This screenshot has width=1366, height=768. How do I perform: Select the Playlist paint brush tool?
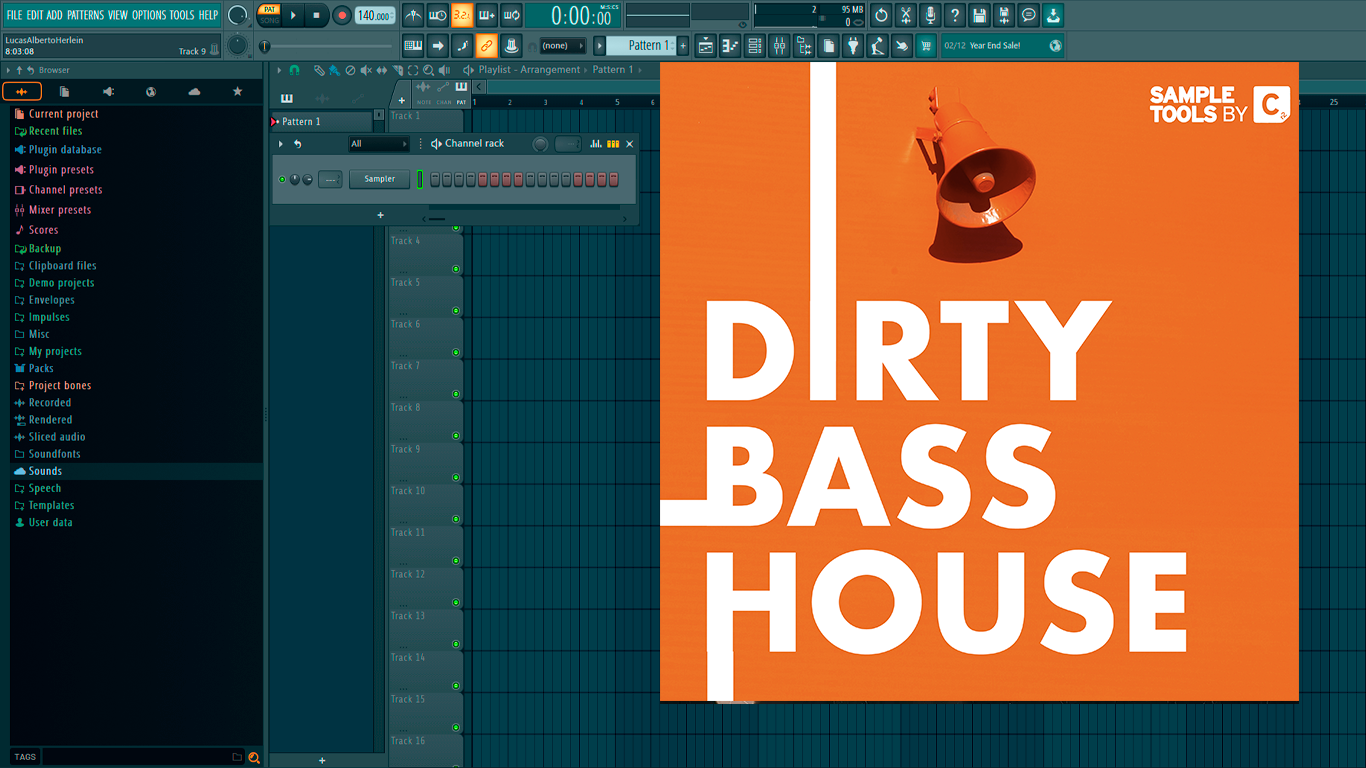pyautogui.click(x=334, y=70)
